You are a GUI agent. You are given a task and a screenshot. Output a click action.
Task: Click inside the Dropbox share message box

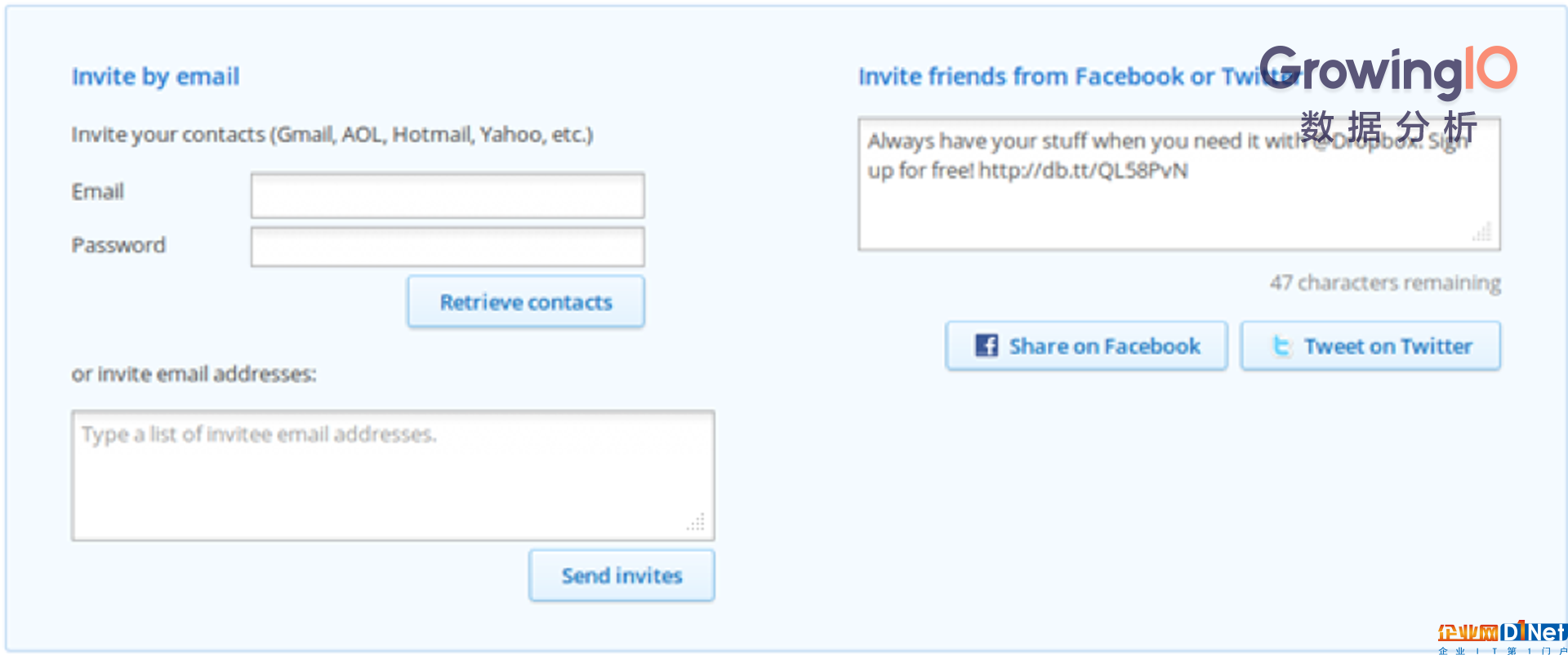point(1179,184)
